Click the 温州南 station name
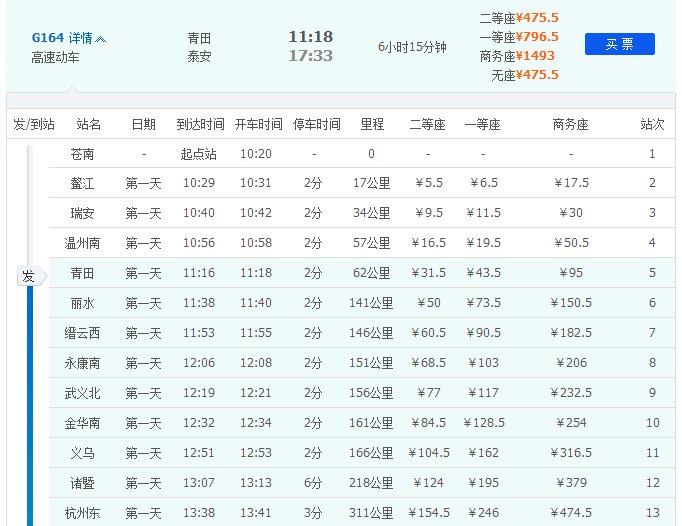 [84, 243]
